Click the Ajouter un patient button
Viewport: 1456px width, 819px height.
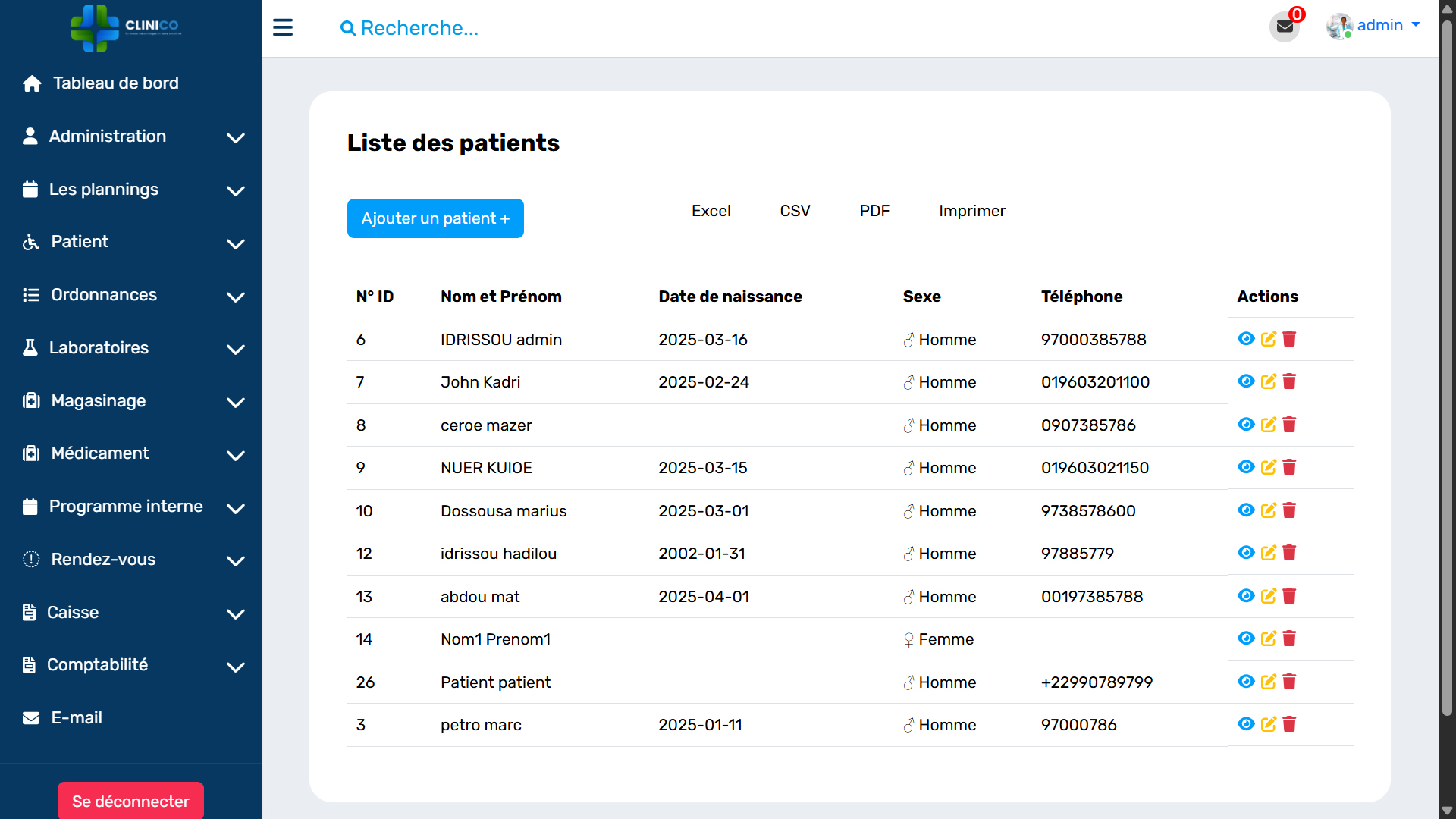435,218
